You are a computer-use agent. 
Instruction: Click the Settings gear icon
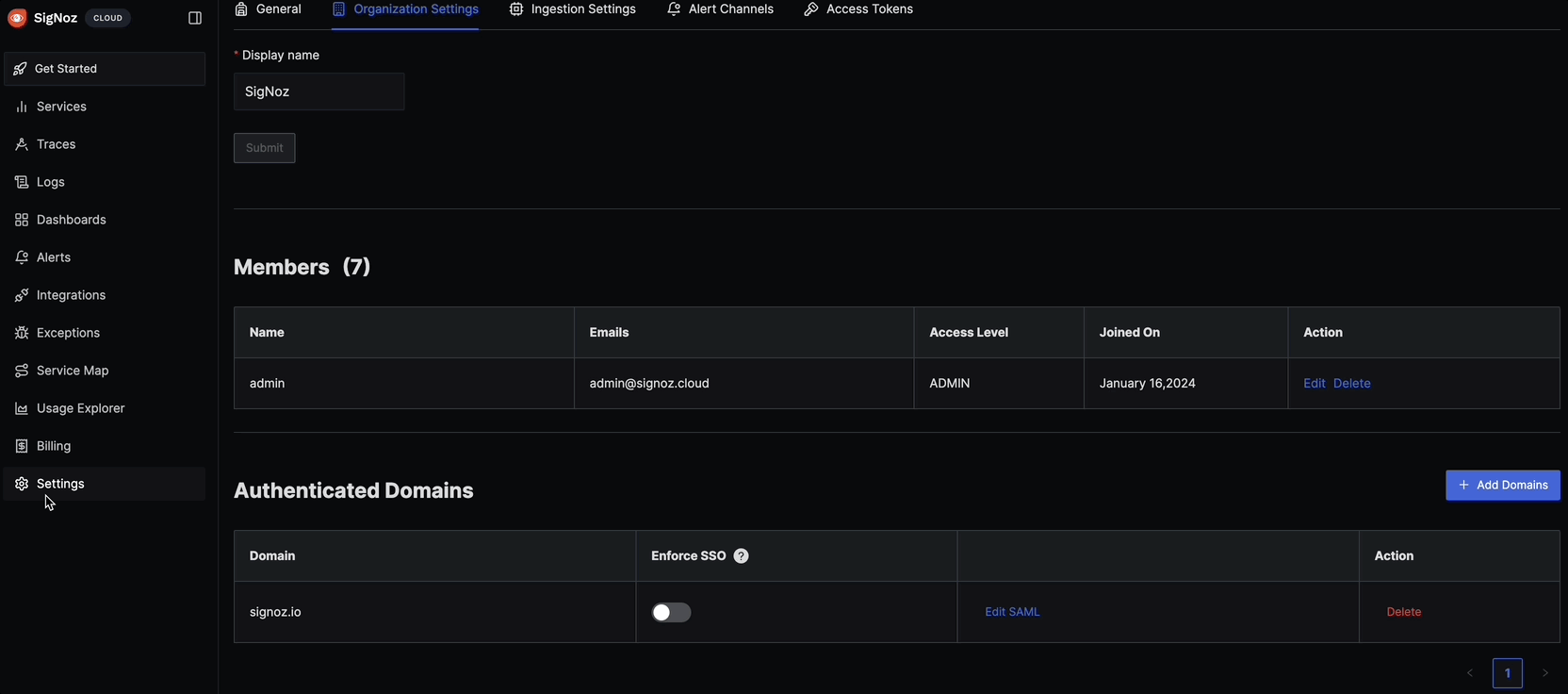22,484
